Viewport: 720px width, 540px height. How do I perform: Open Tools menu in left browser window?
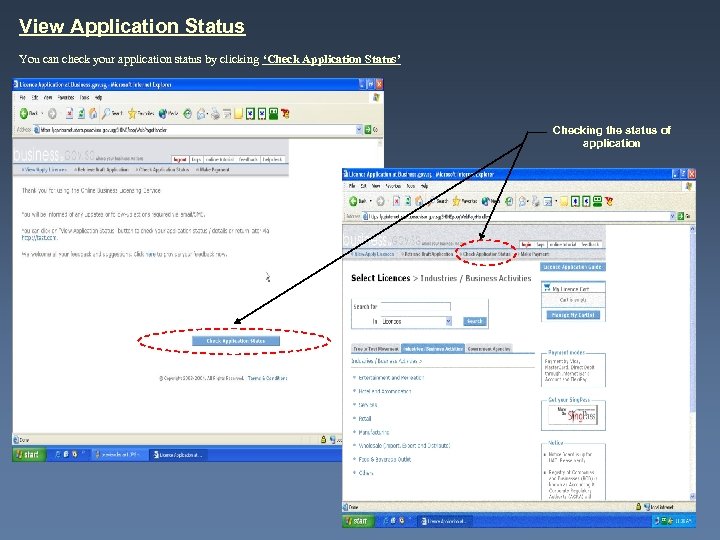[84, 98]
